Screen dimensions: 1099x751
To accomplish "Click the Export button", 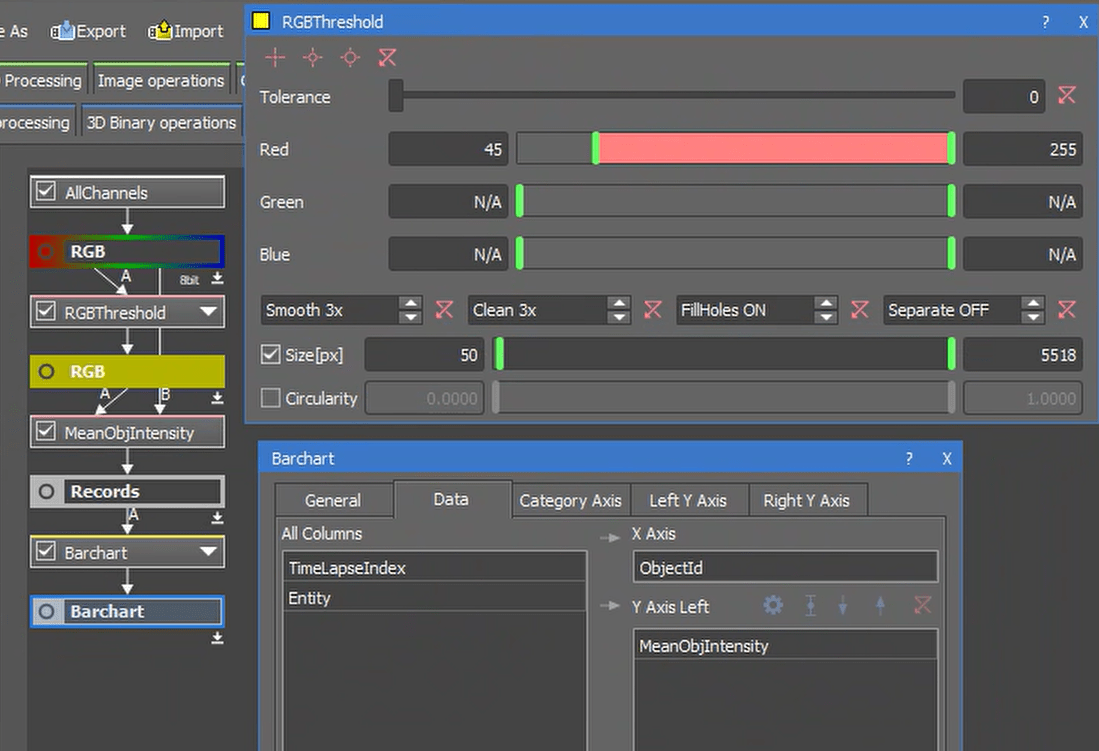I will pyautogui.click(x=87, y=31).
